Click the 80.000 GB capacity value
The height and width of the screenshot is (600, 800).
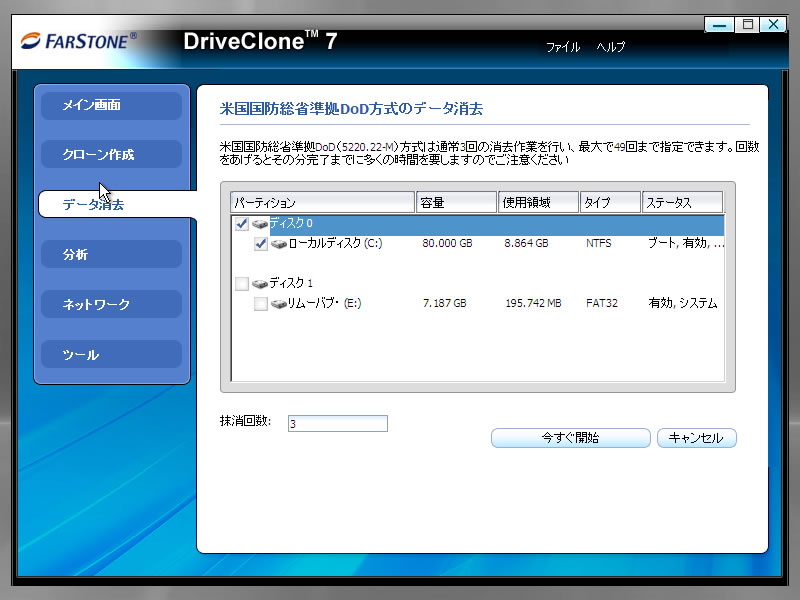[x=447, y=243]
